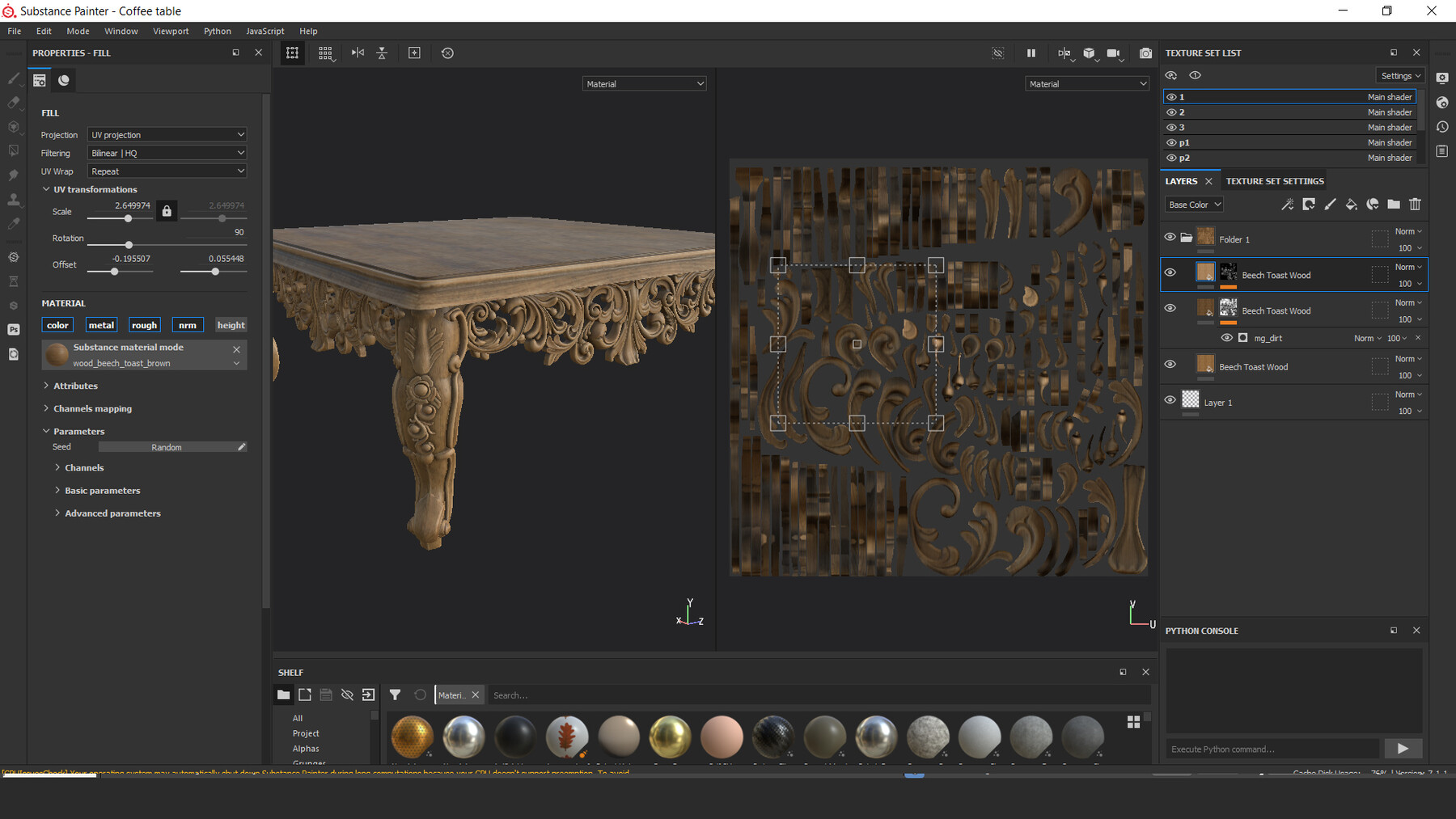Switch to the TEXTURE SET SETTINGS tab

pos(1275,180)
